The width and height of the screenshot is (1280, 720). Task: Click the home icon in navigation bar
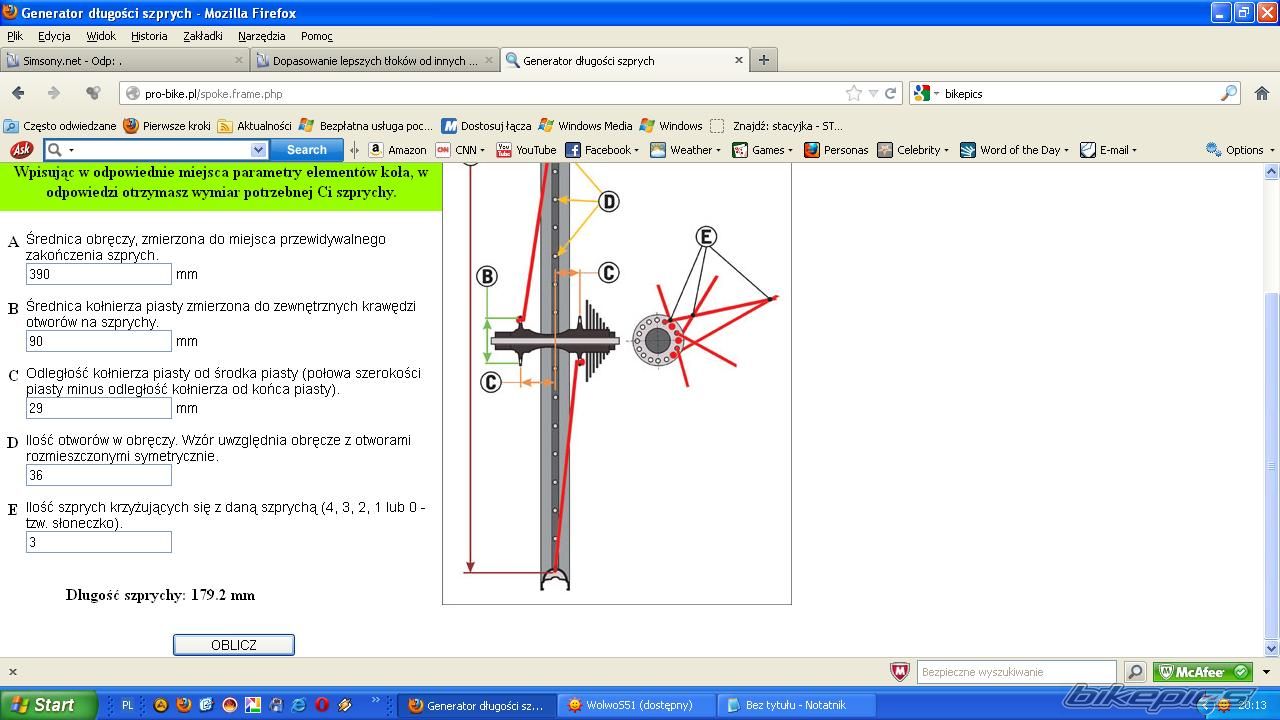click(1261, 93)
